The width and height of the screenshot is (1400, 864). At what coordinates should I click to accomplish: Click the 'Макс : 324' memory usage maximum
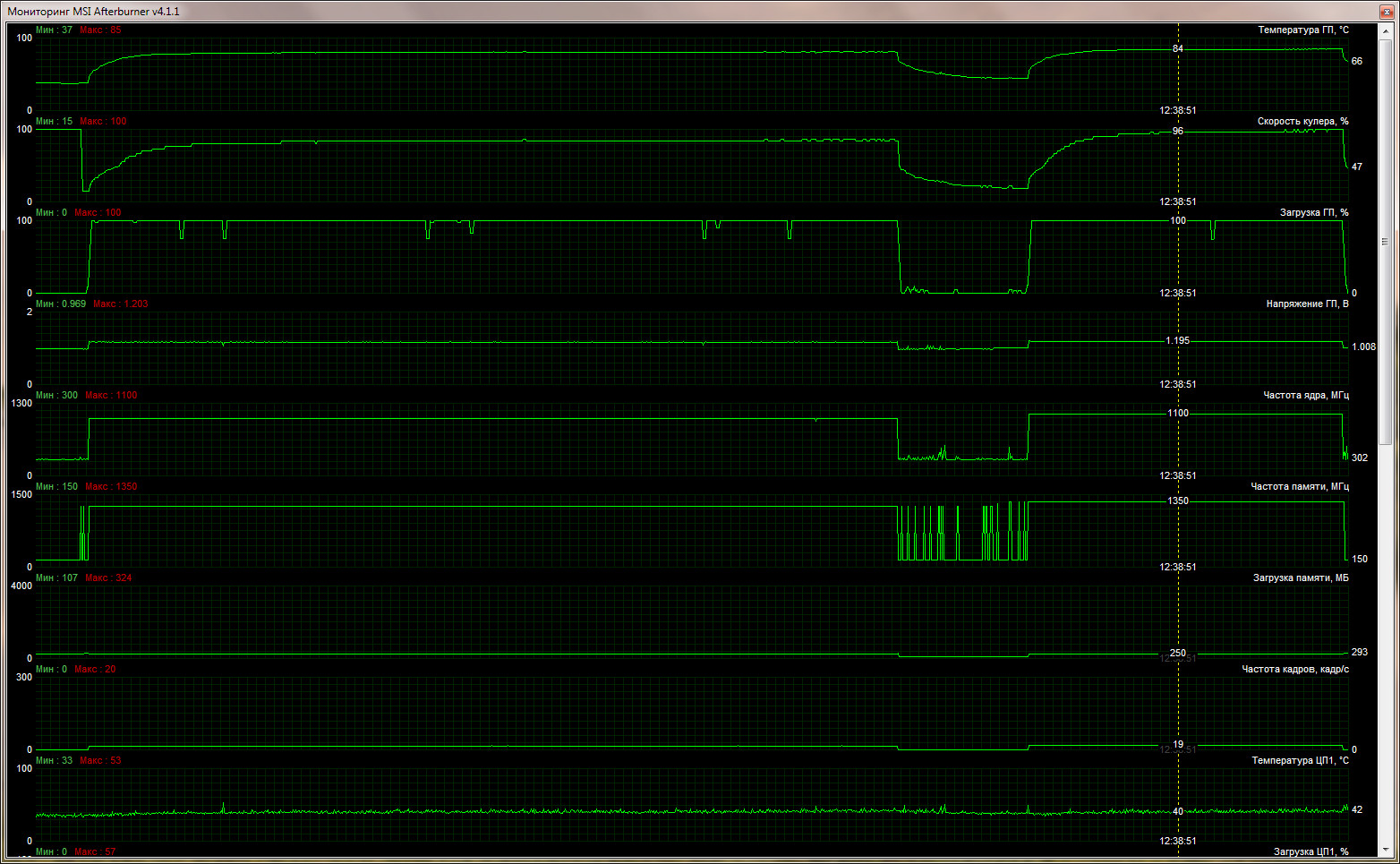pyautogui.click(x=108, y=578)
